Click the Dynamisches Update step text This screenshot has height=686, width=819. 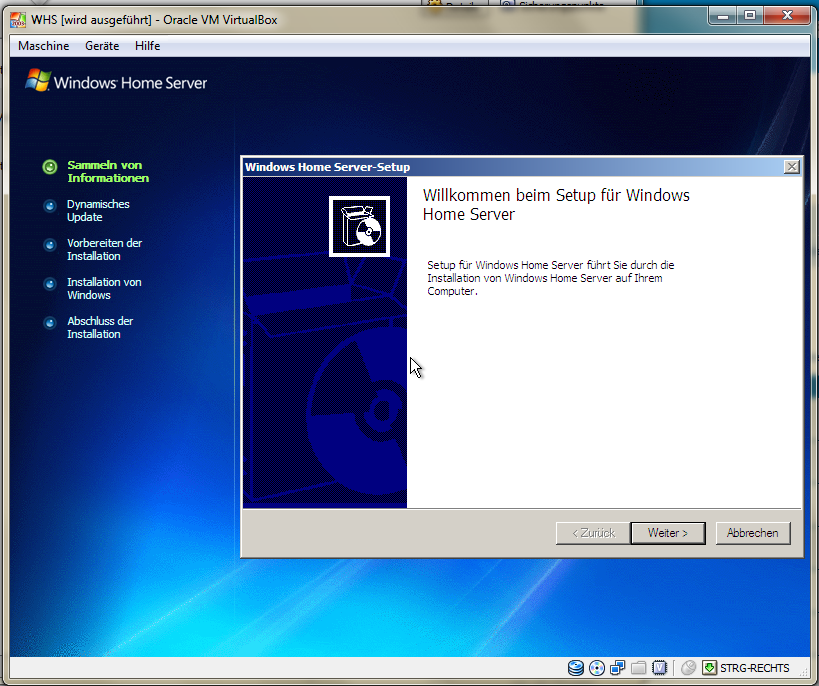[x=98, y=211]
